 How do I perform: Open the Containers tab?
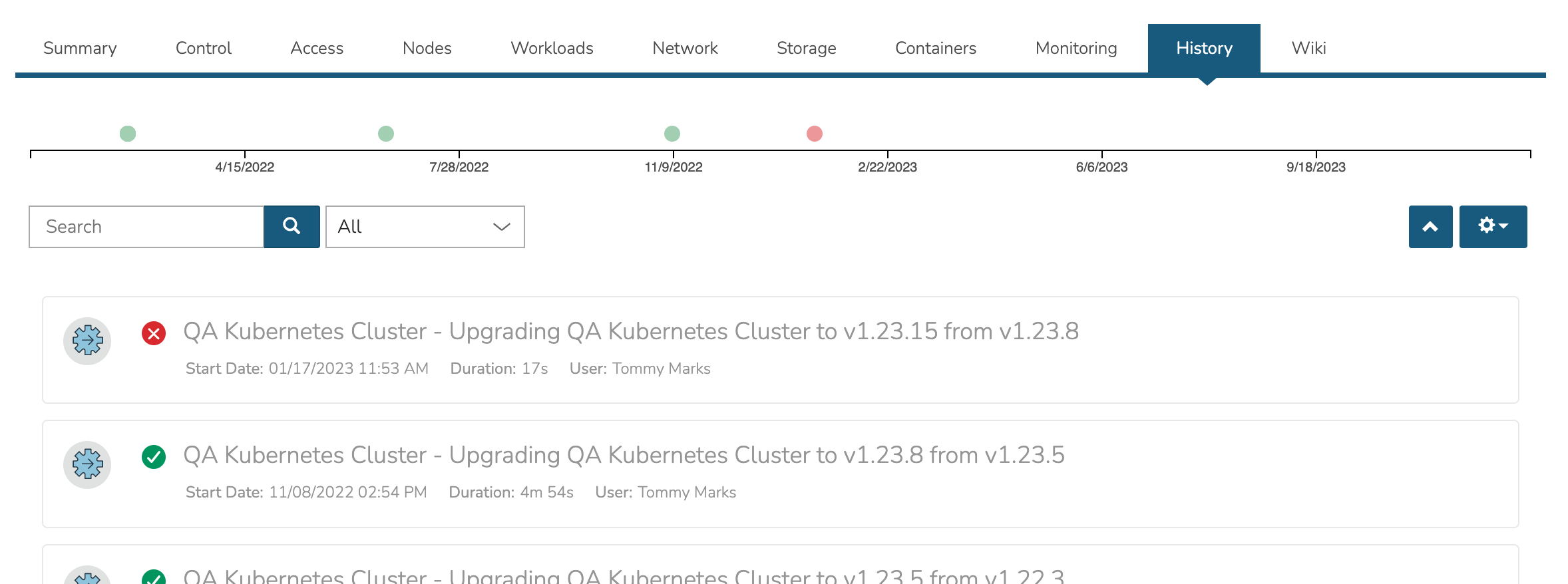(x=935, y=48)
